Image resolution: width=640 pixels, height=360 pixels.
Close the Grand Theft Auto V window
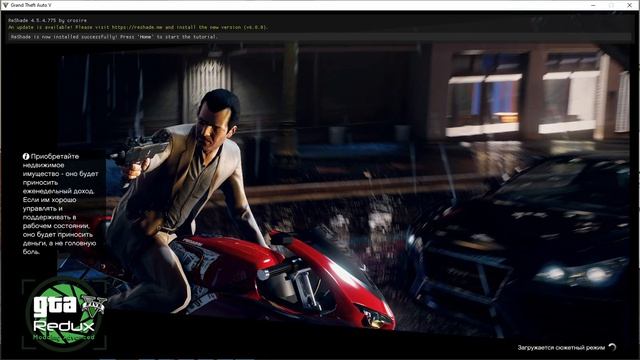(x=630, y=5)
